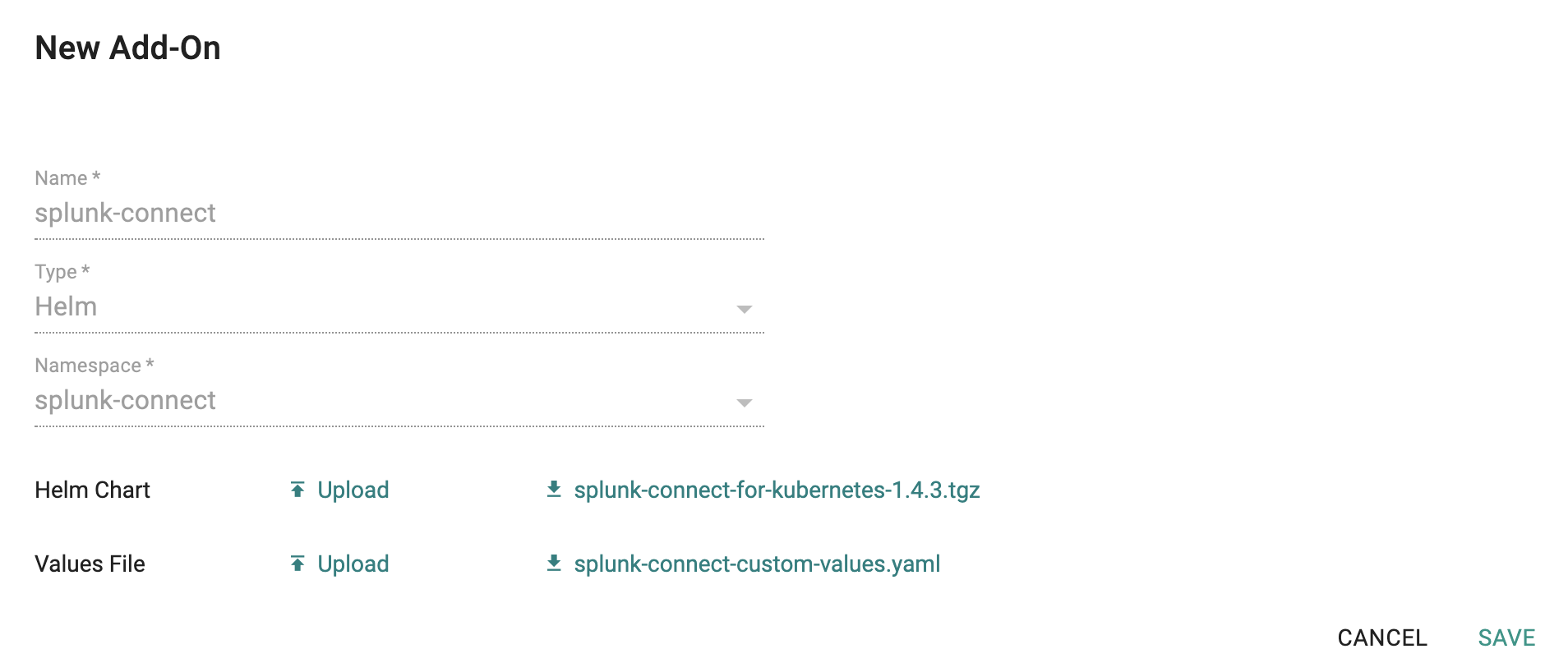Click the Values File upload arrow icon
The image size is (1568, 672).
[x=297, y=564]
